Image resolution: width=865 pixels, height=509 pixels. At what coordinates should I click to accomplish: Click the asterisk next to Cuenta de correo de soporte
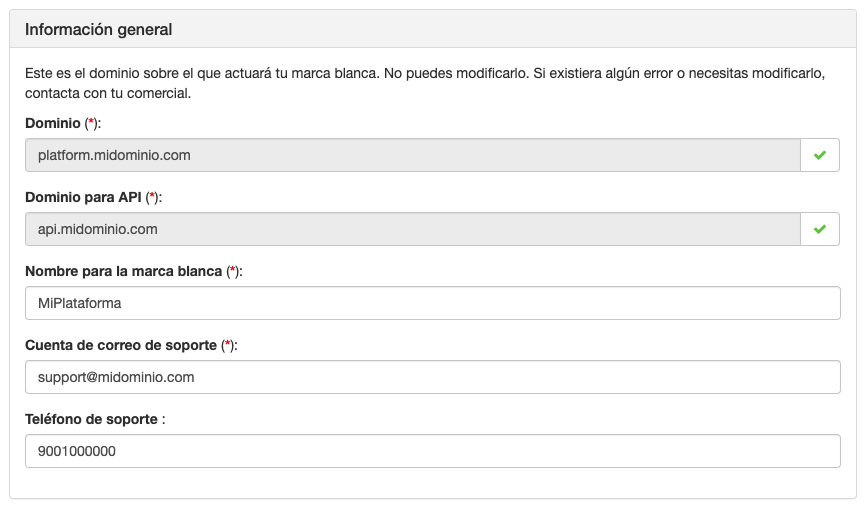tap(228, 345)
